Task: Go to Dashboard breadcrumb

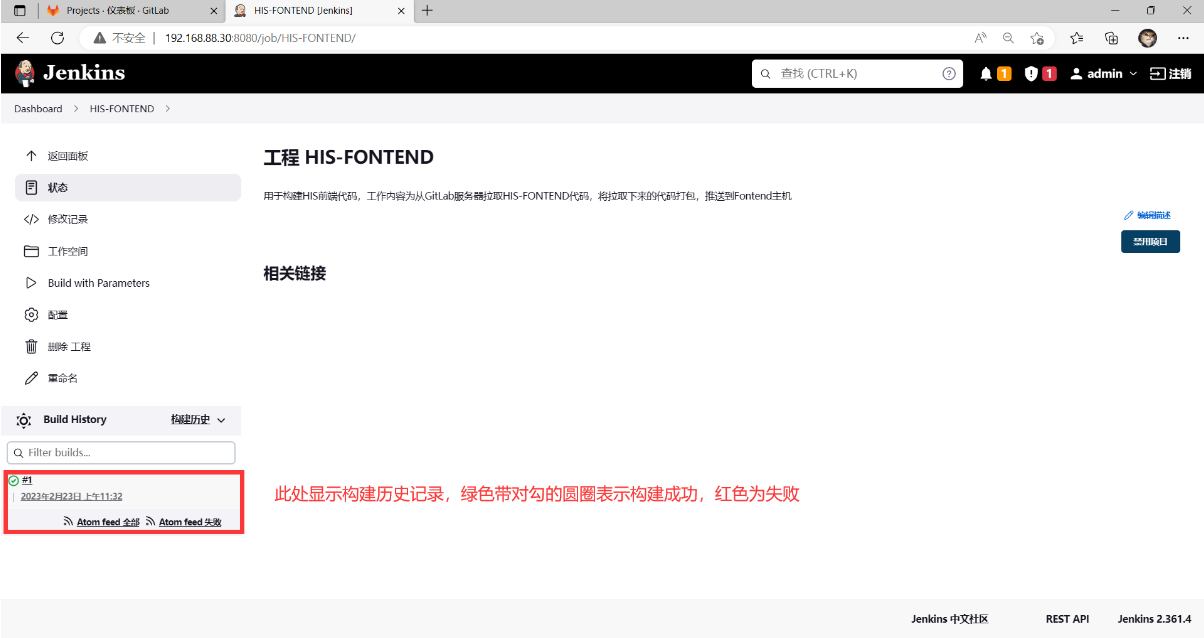Action: click(x=38, y=109)
